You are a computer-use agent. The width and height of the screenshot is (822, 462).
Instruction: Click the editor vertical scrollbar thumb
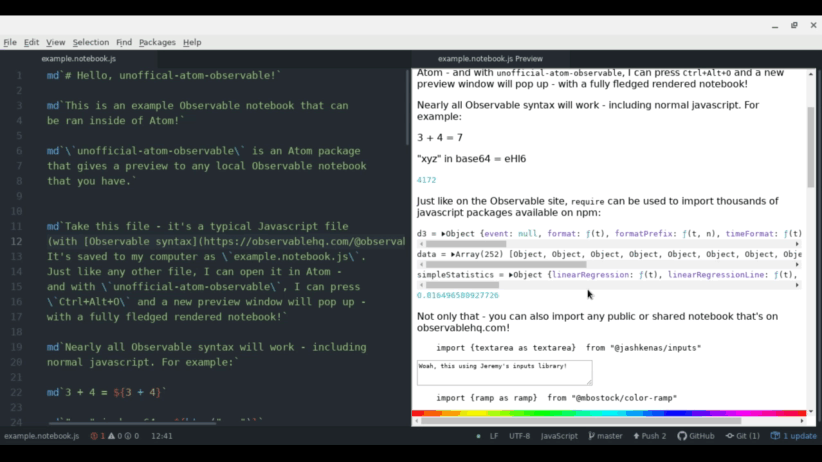coord(407,108)
